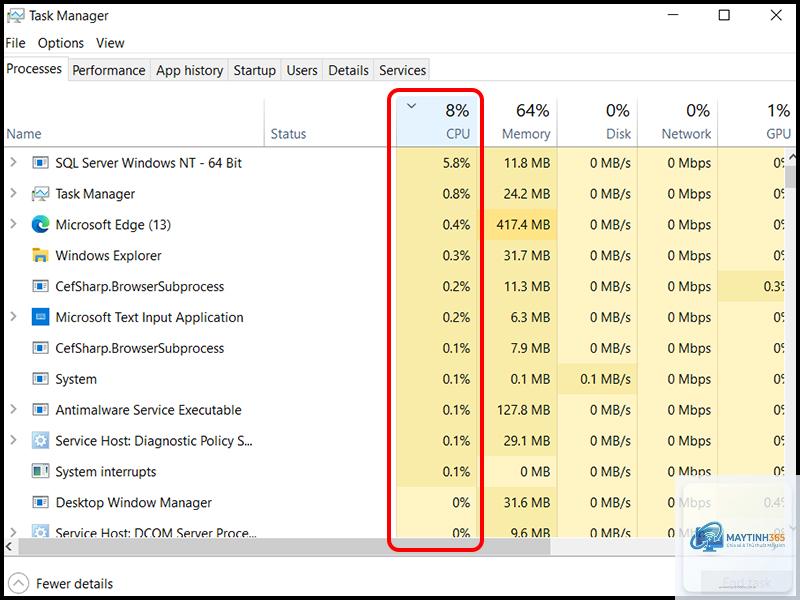Click the Desktop Window Manager icon
Viewport: 800px width, 600px height.
coord(40,502)
